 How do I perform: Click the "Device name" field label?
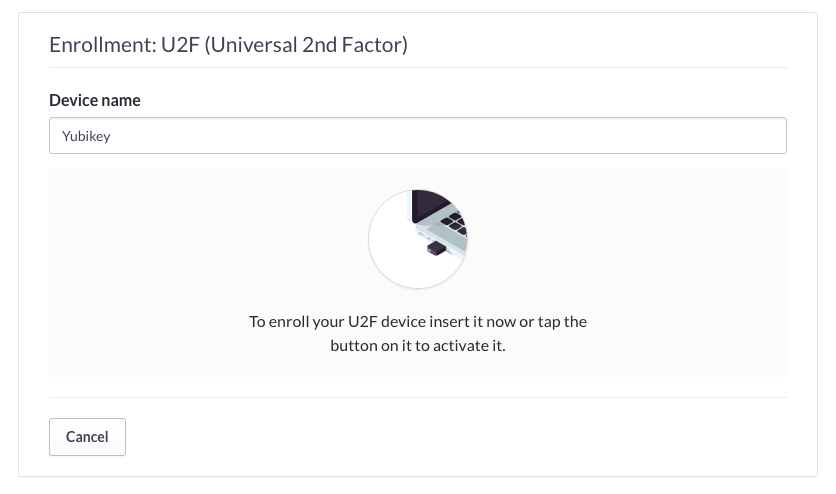[x=94, y=100]
